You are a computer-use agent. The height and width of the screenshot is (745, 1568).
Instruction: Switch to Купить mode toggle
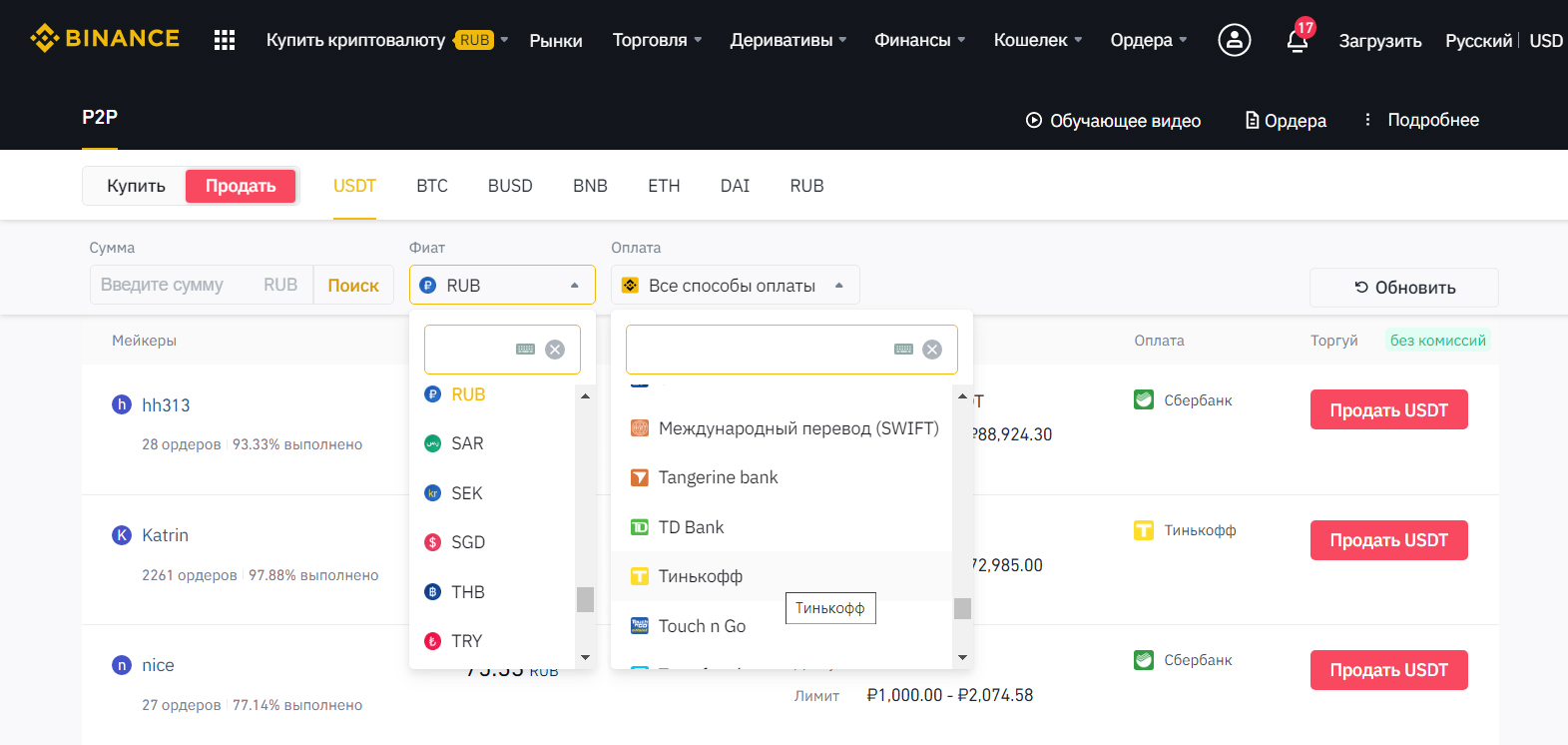[136, 186]
